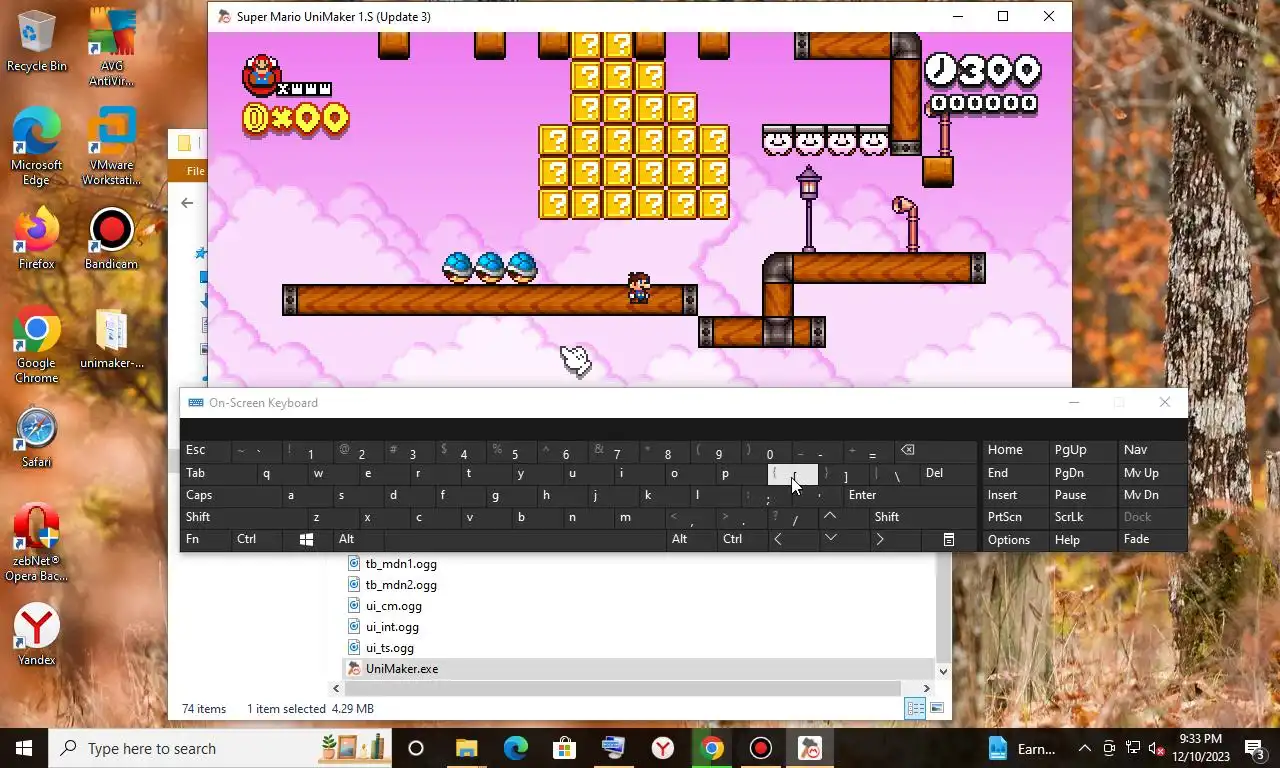Launch Firefox desktop shortcut
This screenshot has height=768, width=1280.
tap(36, 239)
